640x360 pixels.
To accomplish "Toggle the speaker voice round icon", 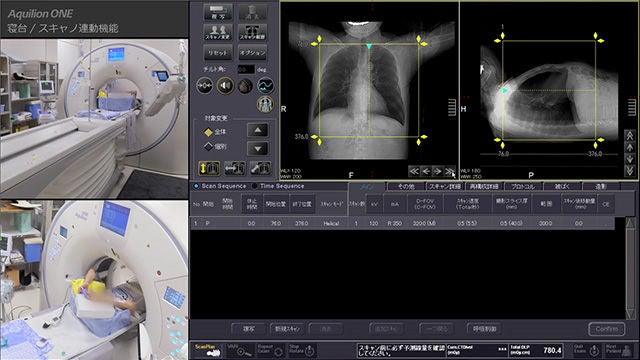I will click(225, 86).
